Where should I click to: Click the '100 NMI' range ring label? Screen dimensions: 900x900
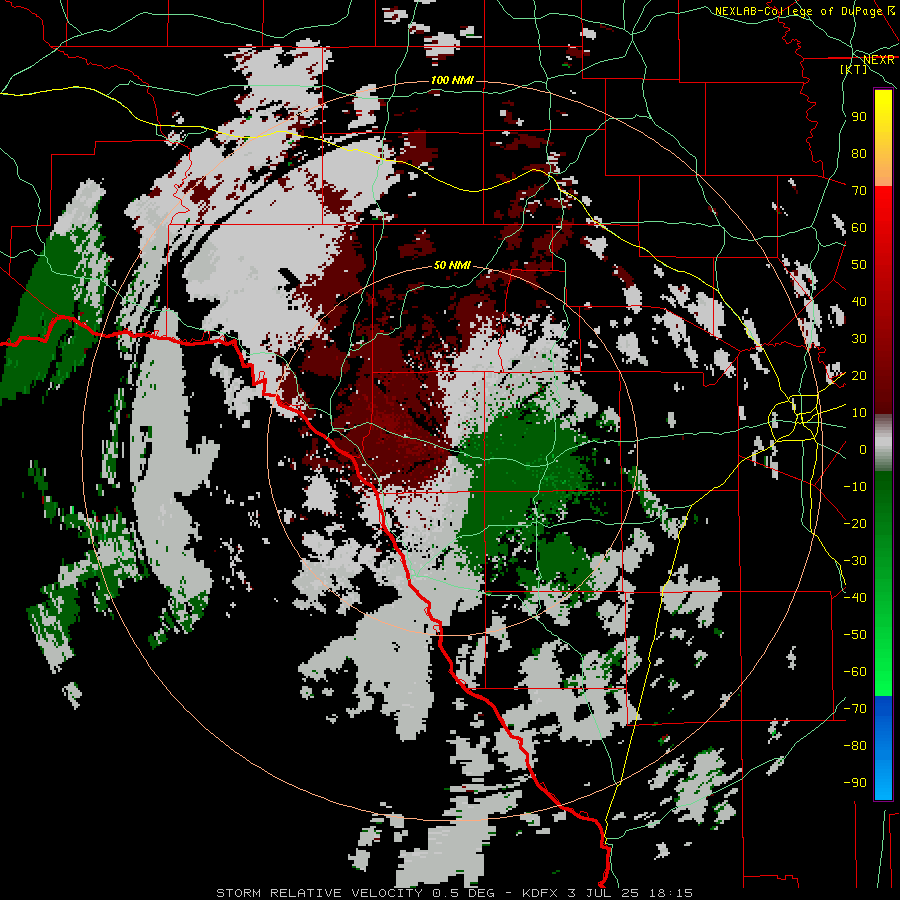coord(452,80)
